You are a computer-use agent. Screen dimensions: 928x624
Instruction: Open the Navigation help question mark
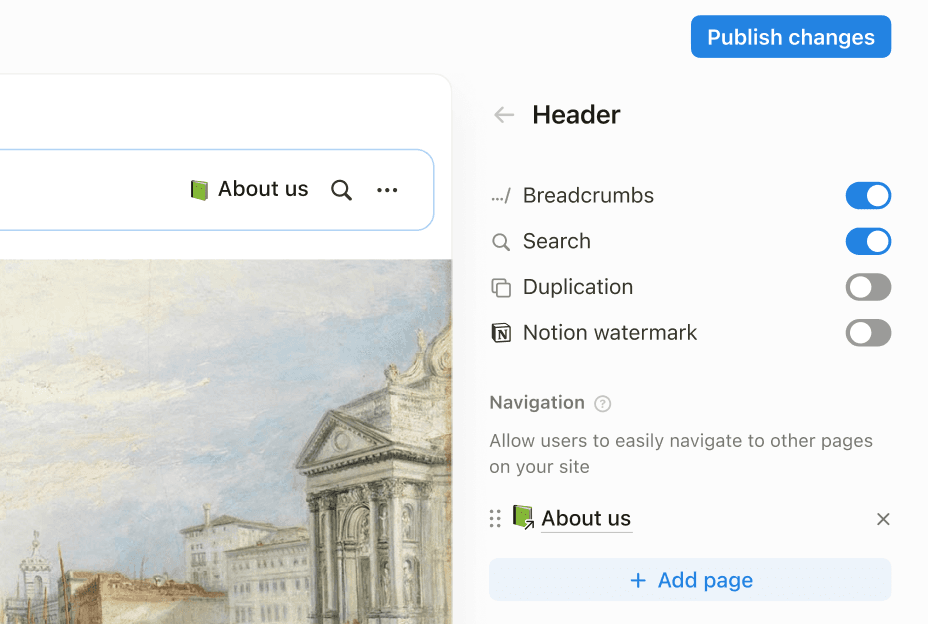pyautogui.click(x=602, y=404)
